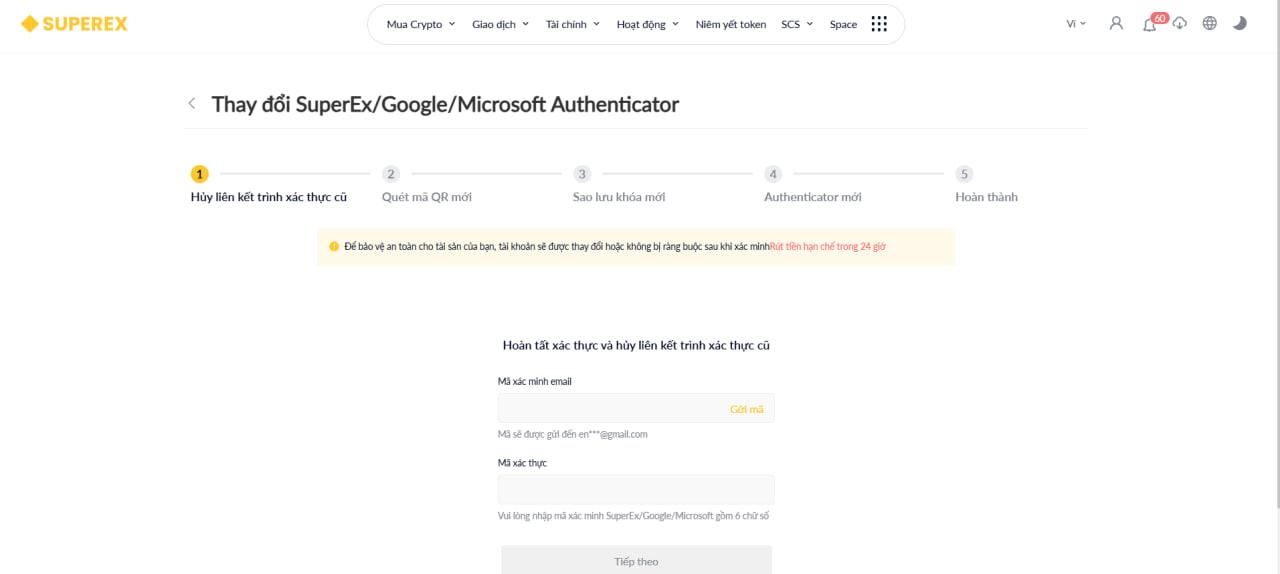1280x574 pixels.
Task: Open the nine-dot apps grid menu
Action: tap(879, 24)
